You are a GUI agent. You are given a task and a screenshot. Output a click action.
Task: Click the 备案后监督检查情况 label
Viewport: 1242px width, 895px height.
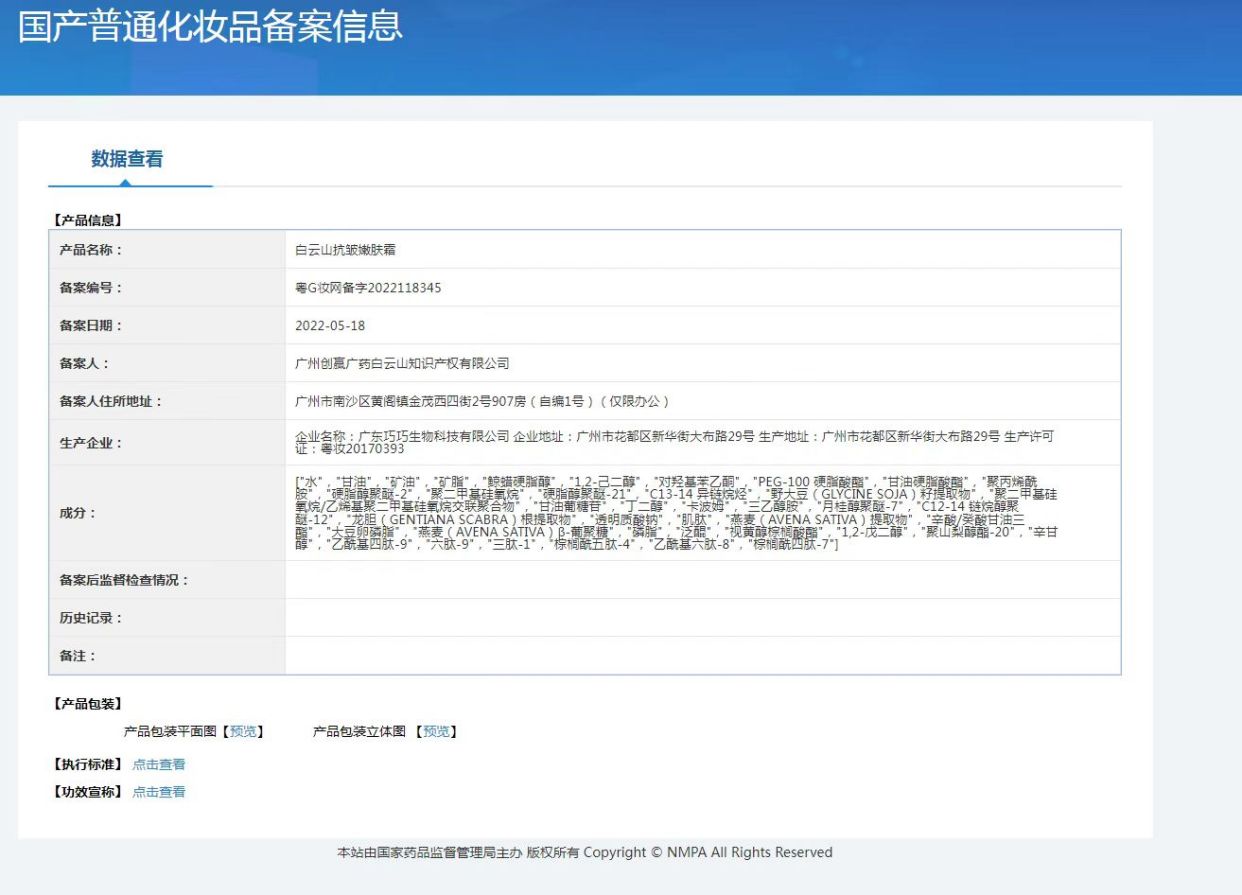tap(124, 580)
